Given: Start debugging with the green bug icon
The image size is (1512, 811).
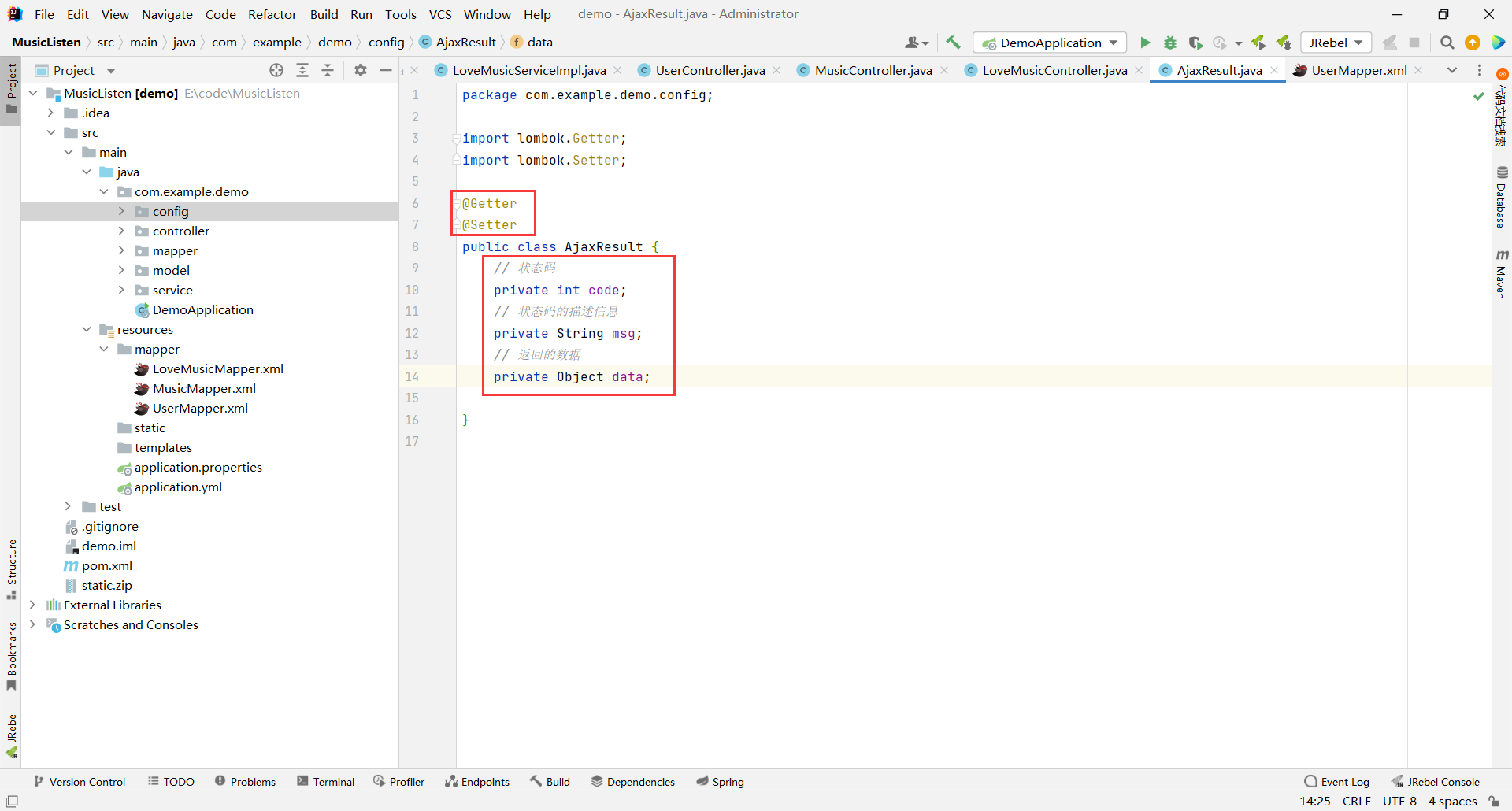Looking at the screenshot, I should tap(1170, 43).
